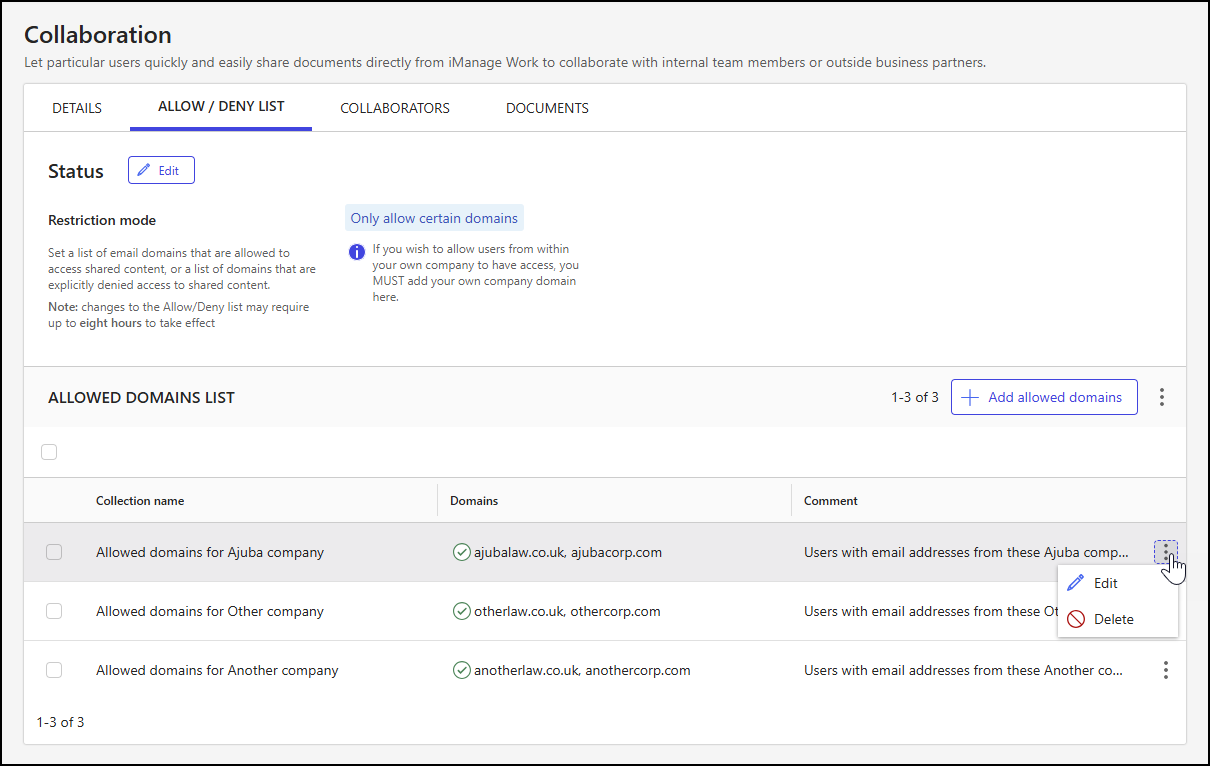The image size is (1210, 766).
Task: Collapse the Ajuba row three-dot menu
Action: 1165,551
